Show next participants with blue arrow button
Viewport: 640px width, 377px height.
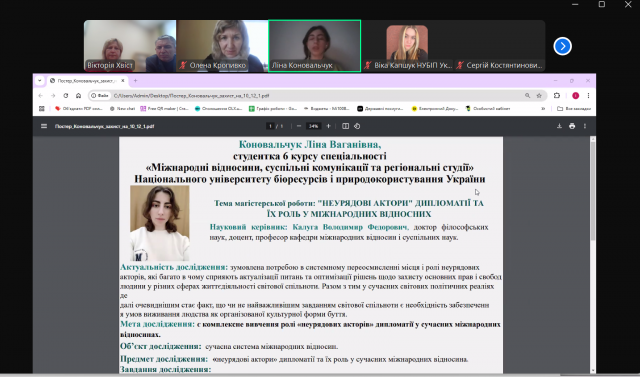pyautogui.click(x=562, y=46)
